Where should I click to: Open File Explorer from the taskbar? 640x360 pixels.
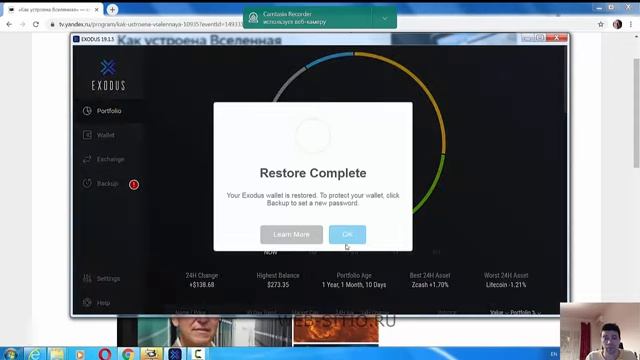57,354
